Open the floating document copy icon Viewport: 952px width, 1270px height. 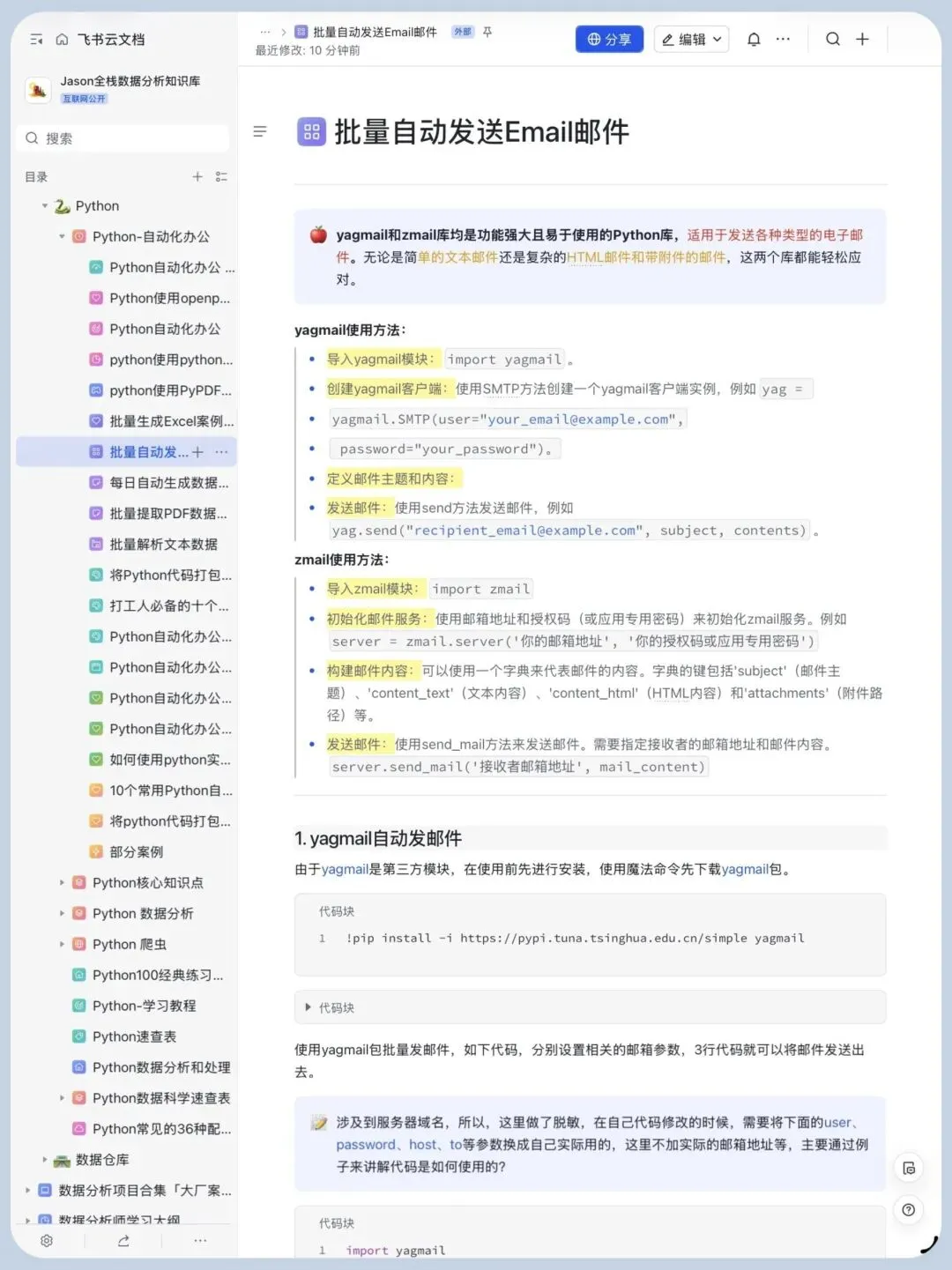909,1169
